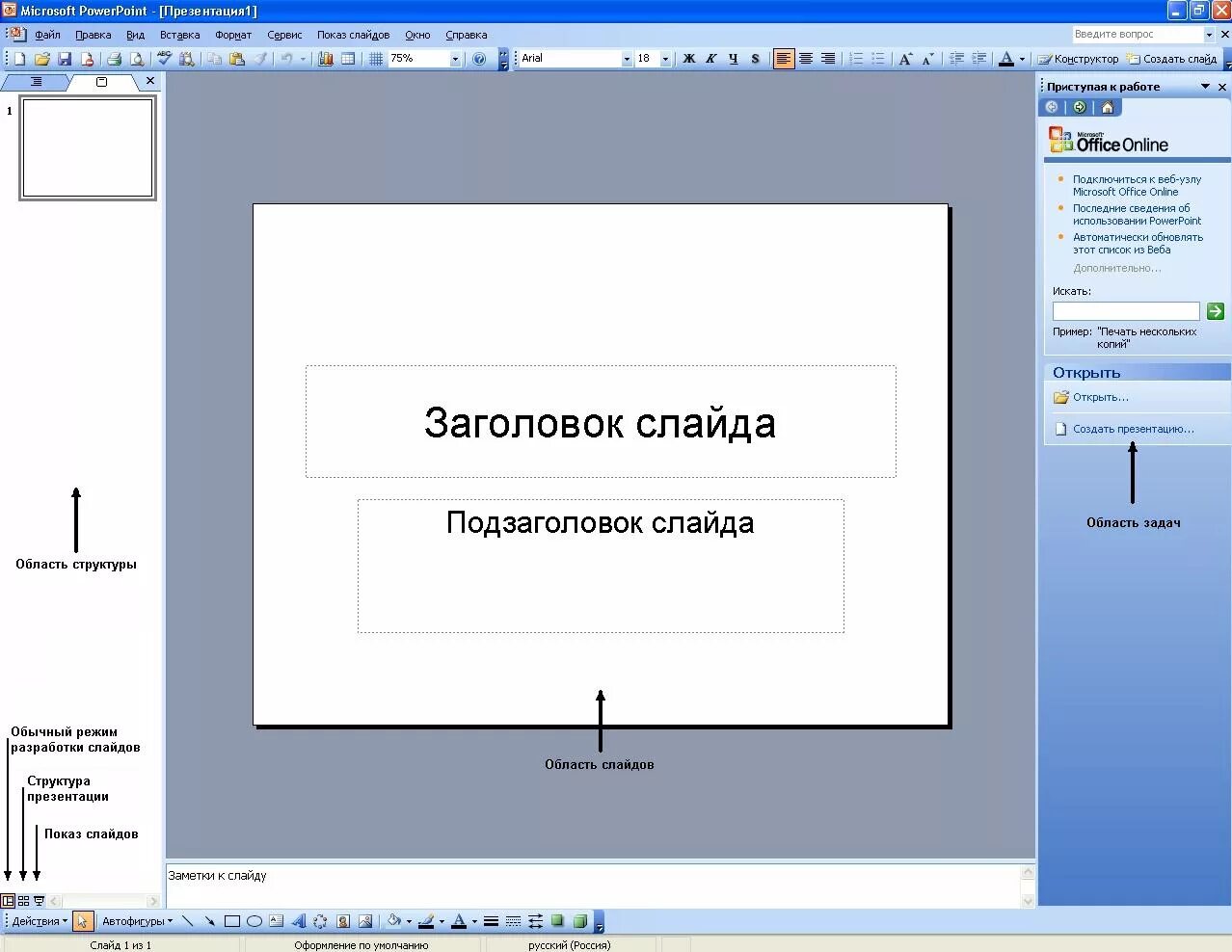Apply the 3-D Style effect
Screen dimensions: 1232x952
coord(579,921)
